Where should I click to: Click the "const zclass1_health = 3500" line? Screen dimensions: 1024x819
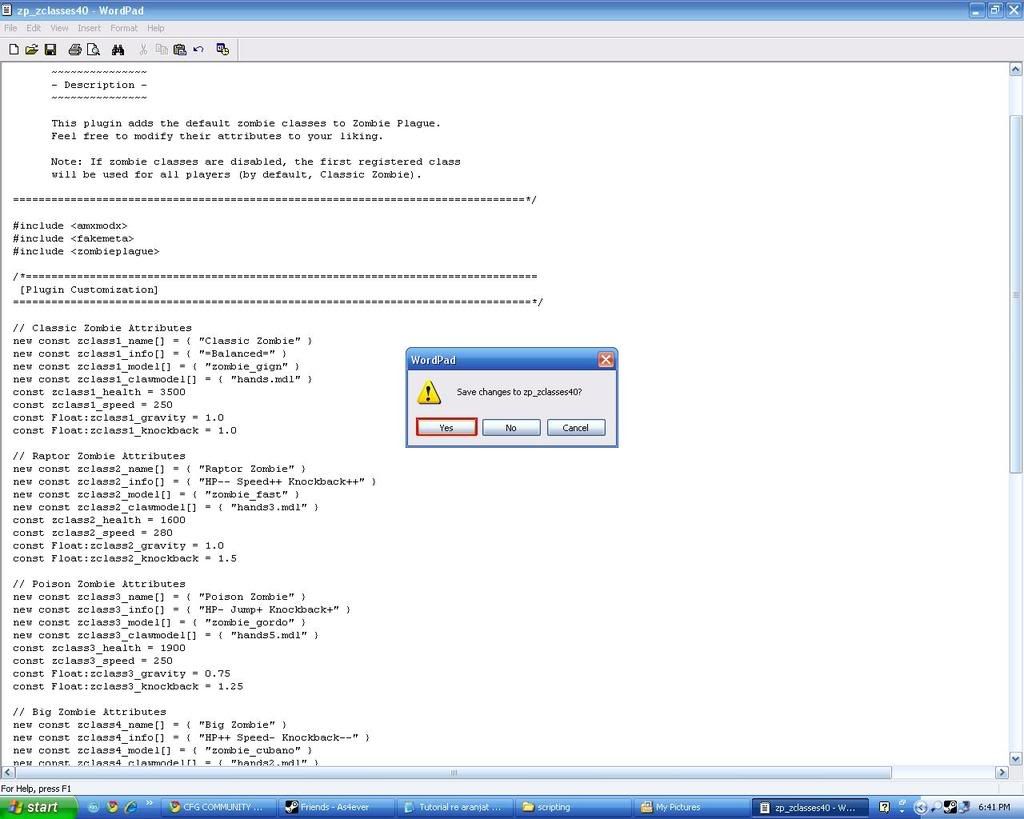click(x=99, y=392)
